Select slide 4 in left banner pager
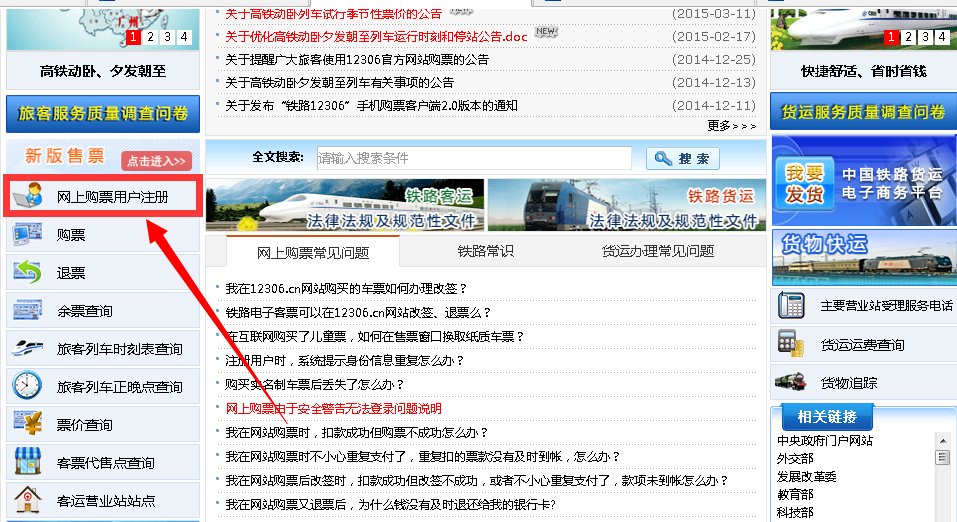957x522 pixels. coord(184,37)
